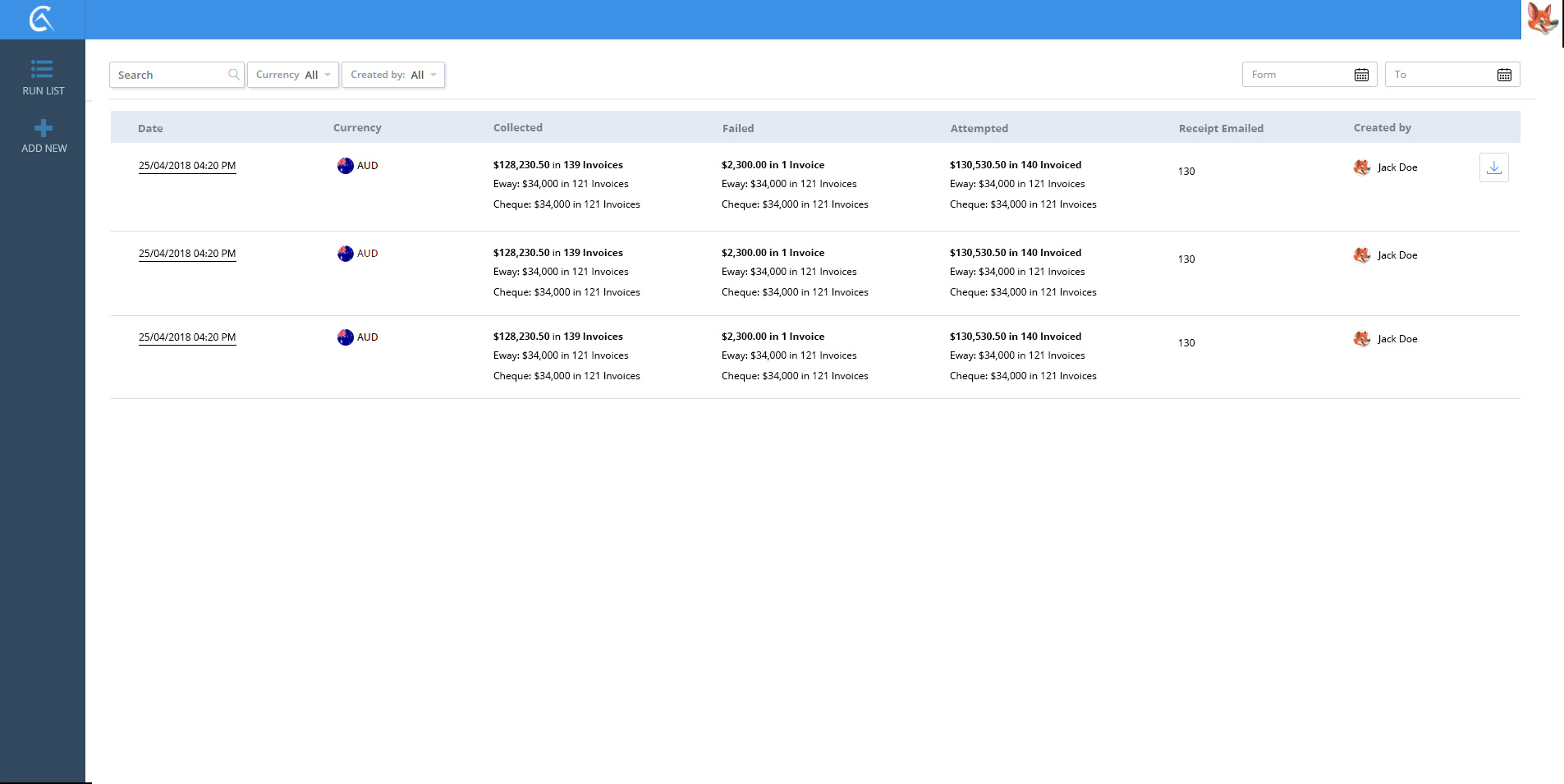Download the first run's report

[x=1493, y=167]
